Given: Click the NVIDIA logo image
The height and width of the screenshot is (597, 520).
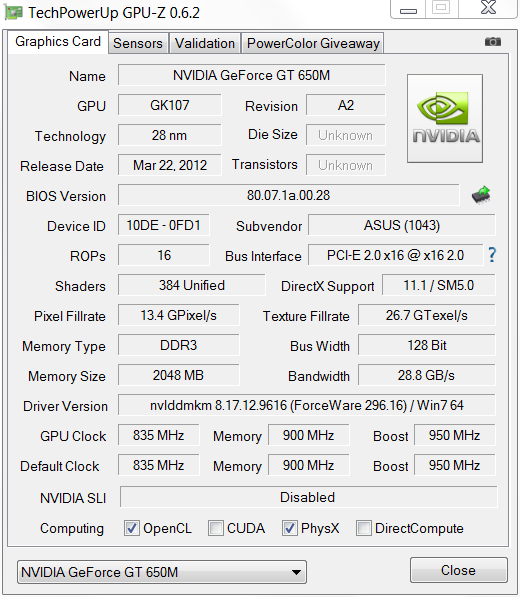Looking at the screenshot, I should point(445,118).
